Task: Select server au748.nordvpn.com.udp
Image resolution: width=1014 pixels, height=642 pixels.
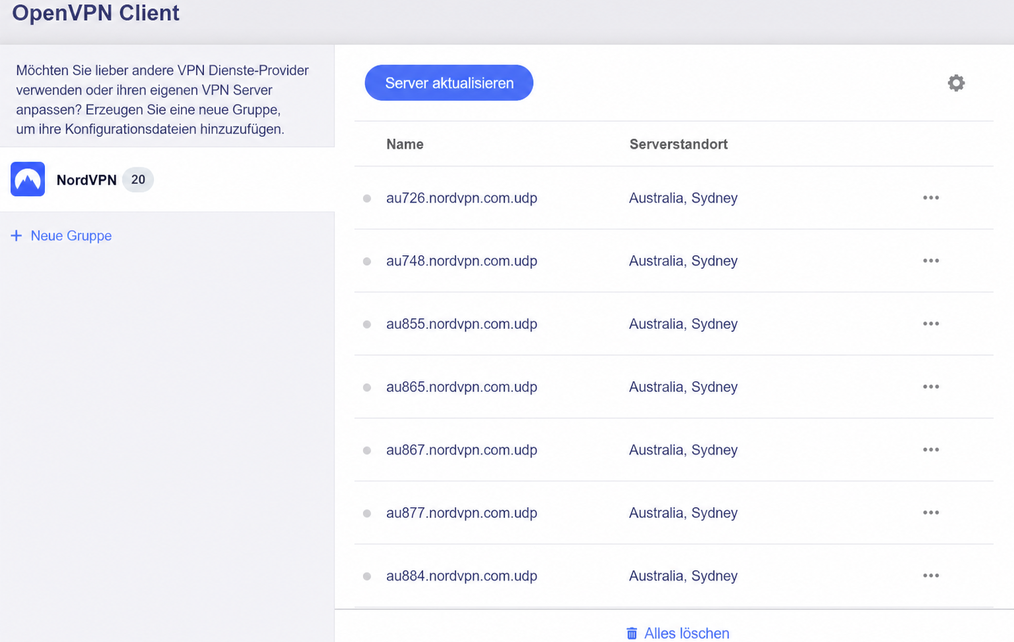Action: point(462,261)
